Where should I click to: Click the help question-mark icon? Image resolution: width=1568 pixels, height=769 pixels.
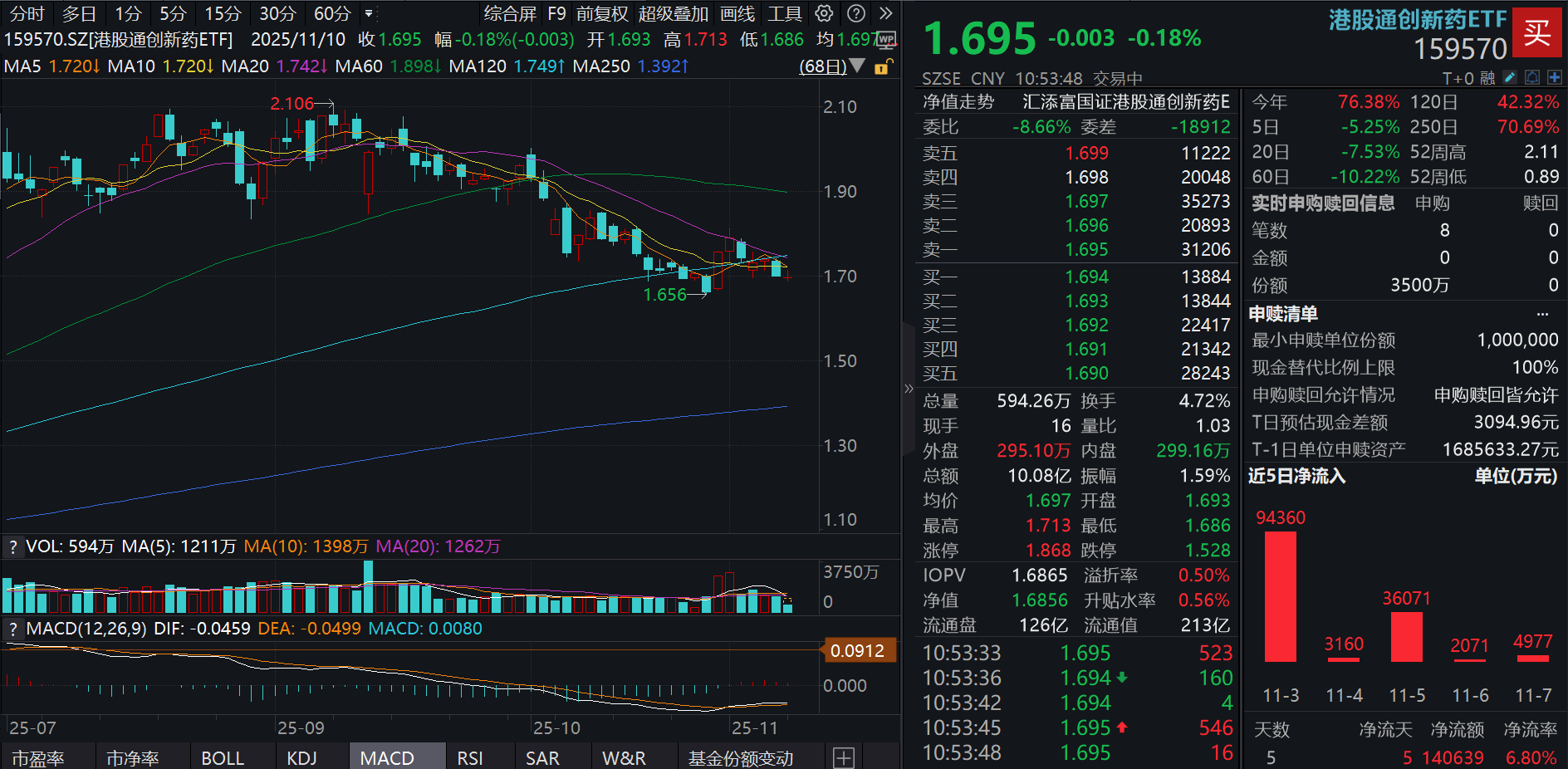click(855, 13)
